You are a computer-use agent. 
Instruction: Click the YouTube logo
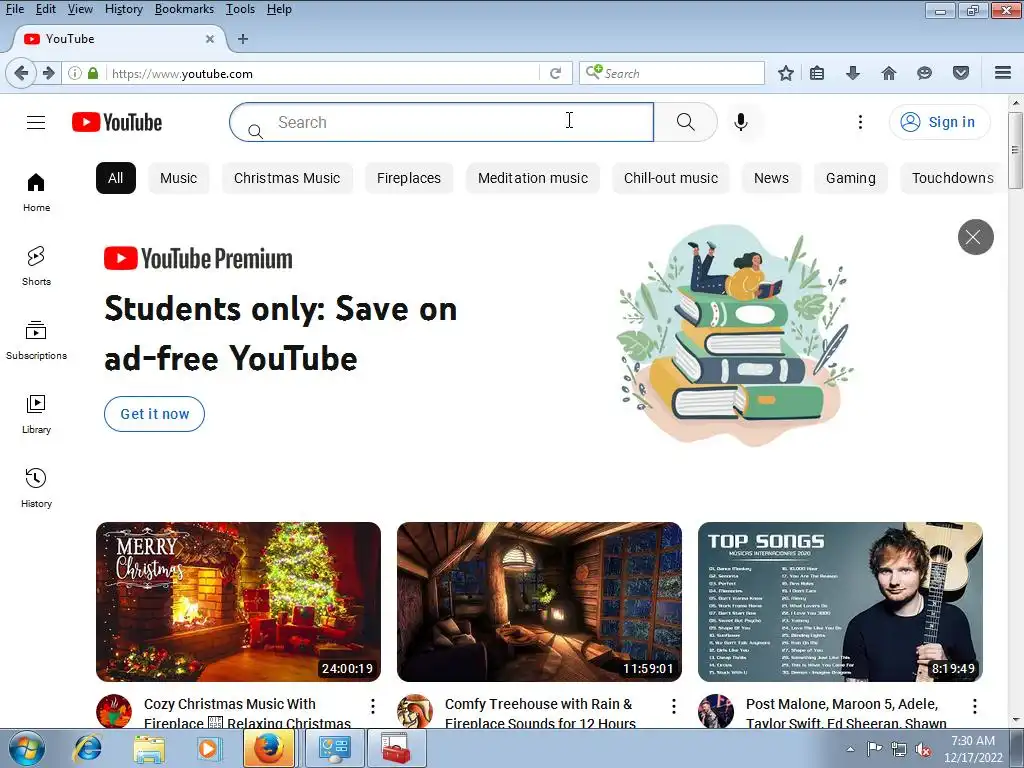point(117,122)
